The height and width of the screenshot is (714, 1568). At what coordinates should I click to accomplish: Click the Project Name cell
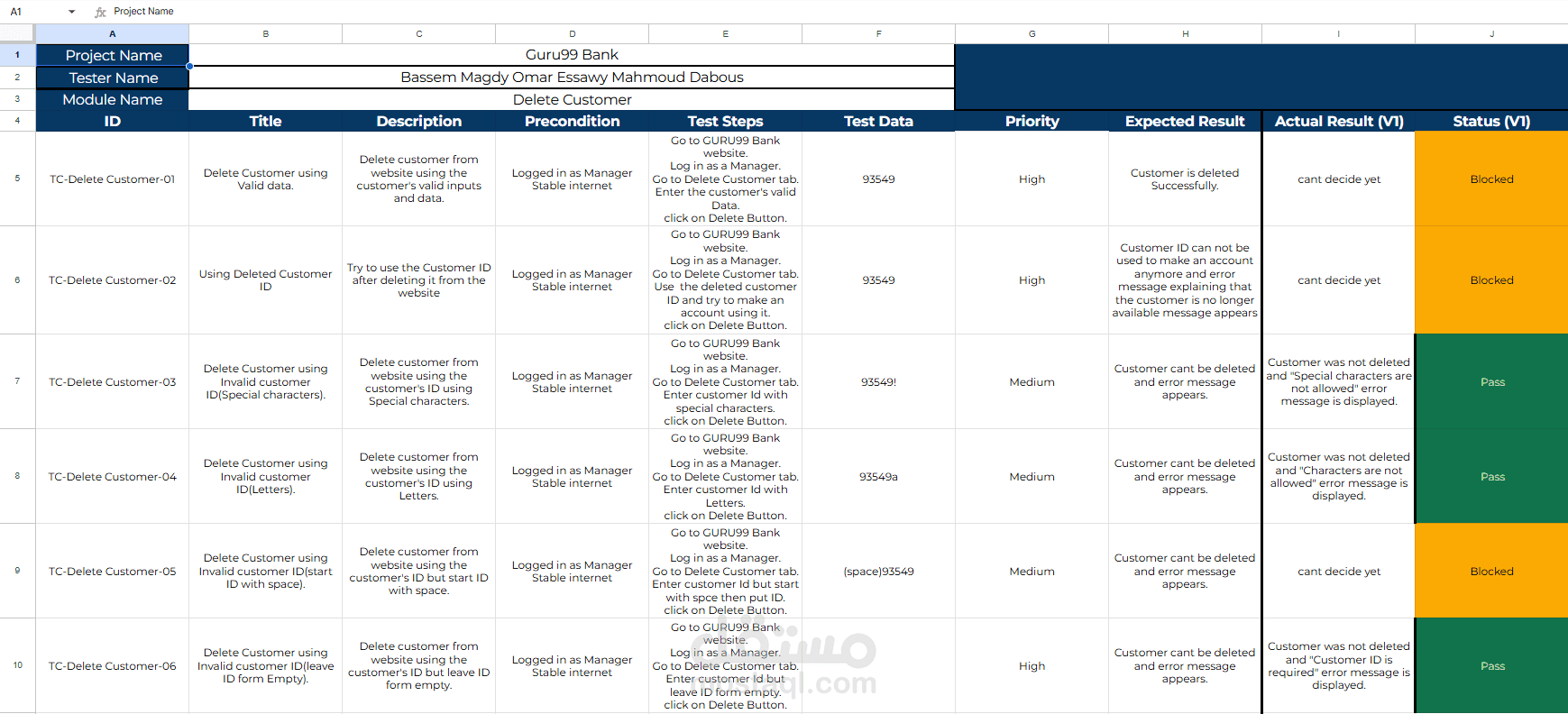(x=113, y=55)
